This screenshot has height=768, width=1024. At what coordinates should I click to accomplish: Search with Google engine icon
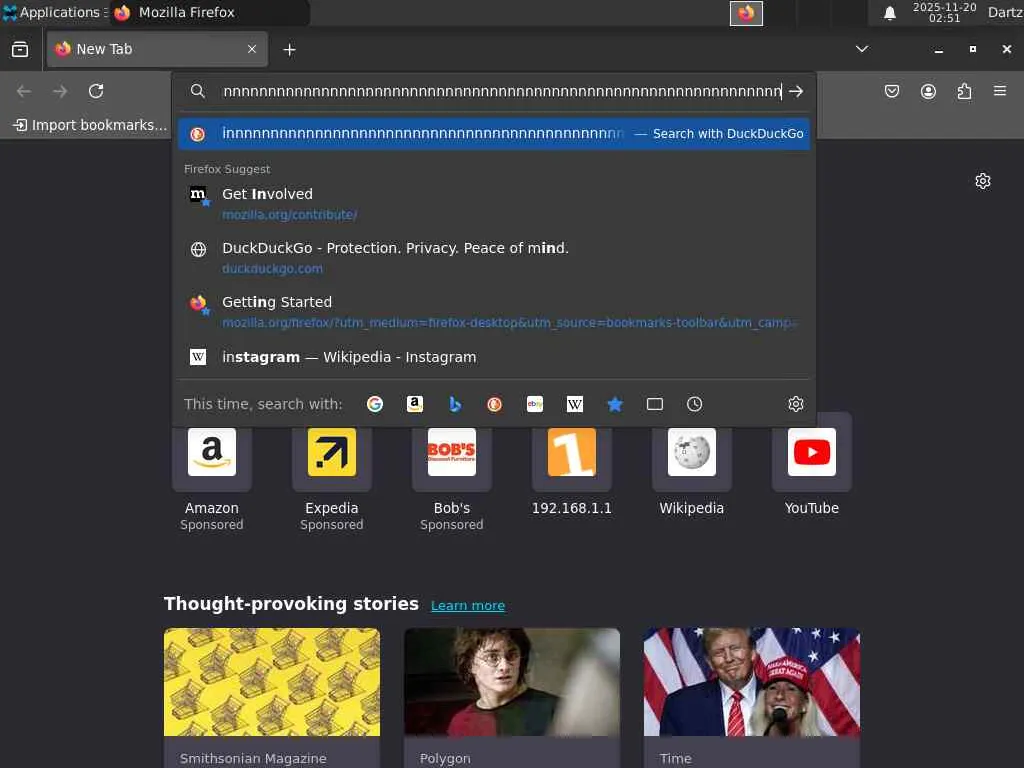tap(375, 404)
